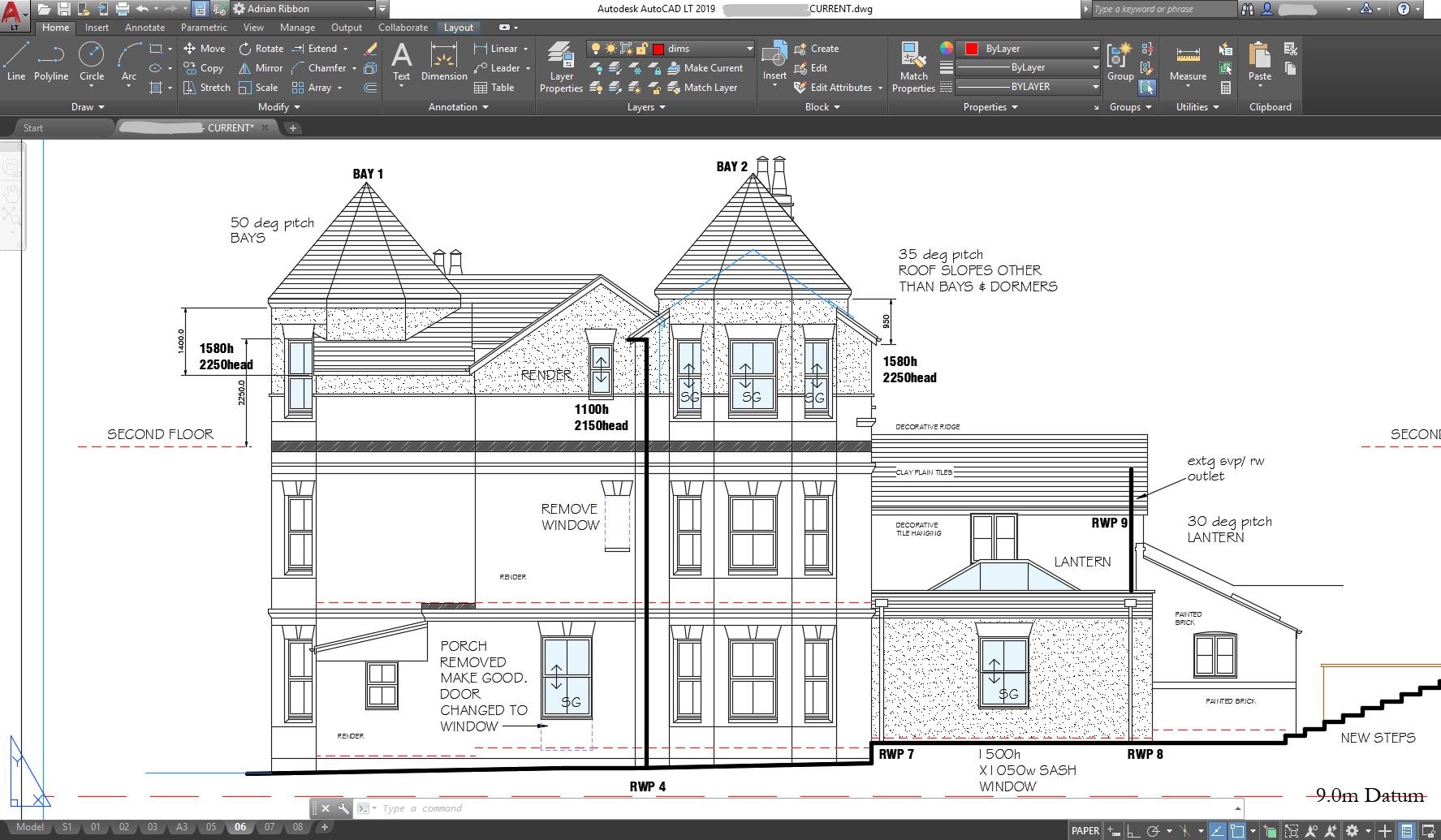The image size is (1441, 840).
Task: Open layout tab 07
Action: 270,827
